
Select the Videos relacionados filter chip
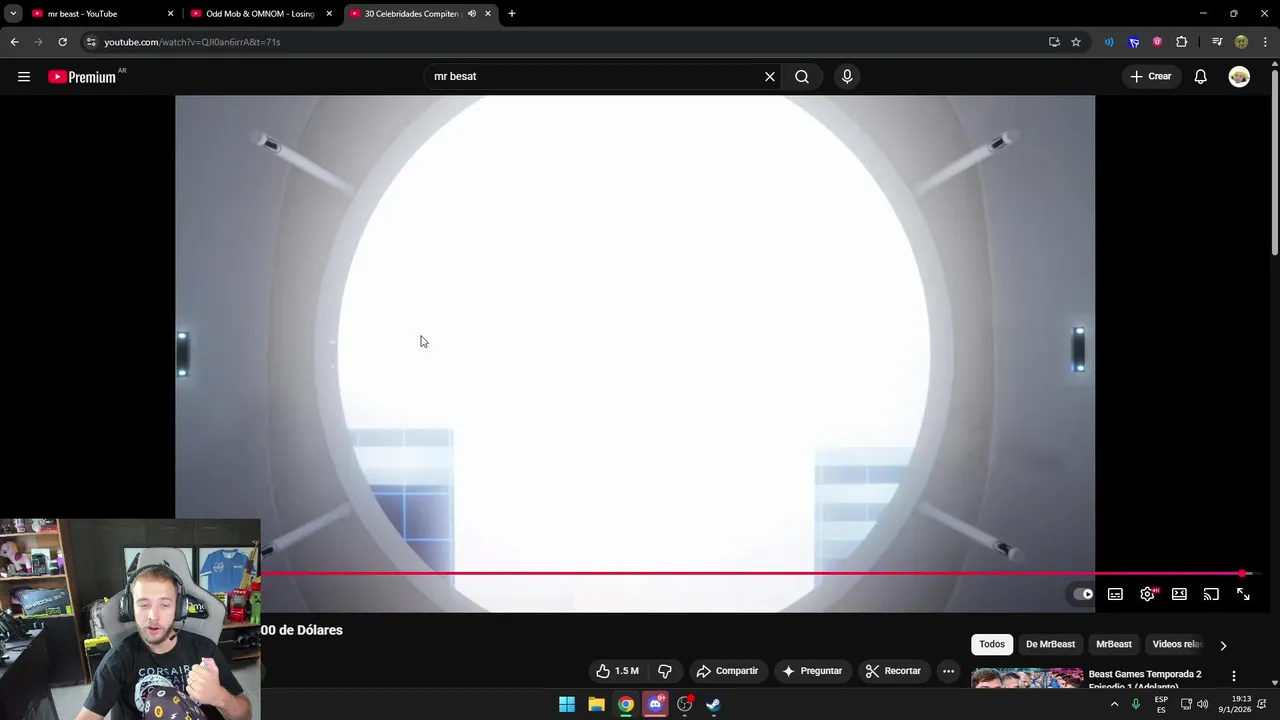1177,644
